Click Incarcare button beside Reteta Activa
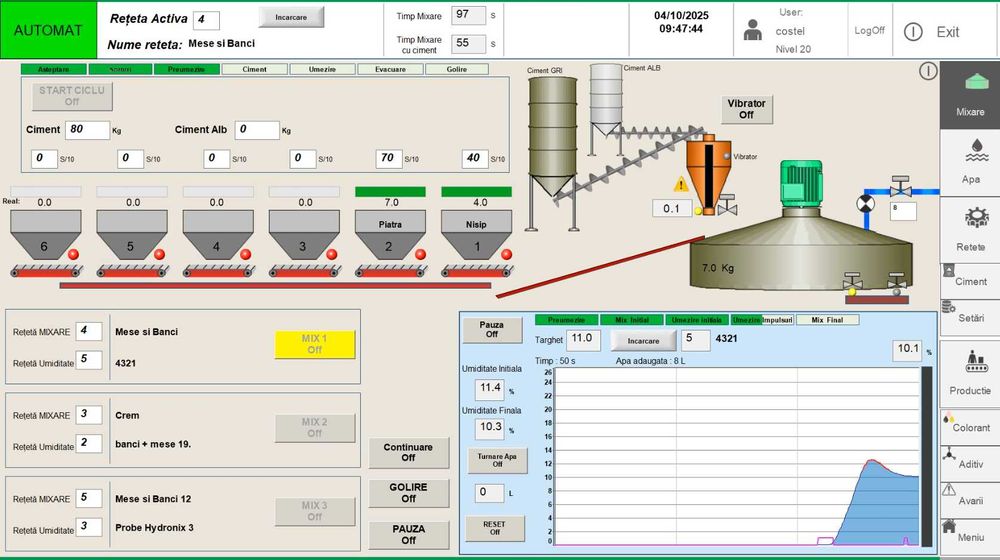 click(x=291, y=17)
